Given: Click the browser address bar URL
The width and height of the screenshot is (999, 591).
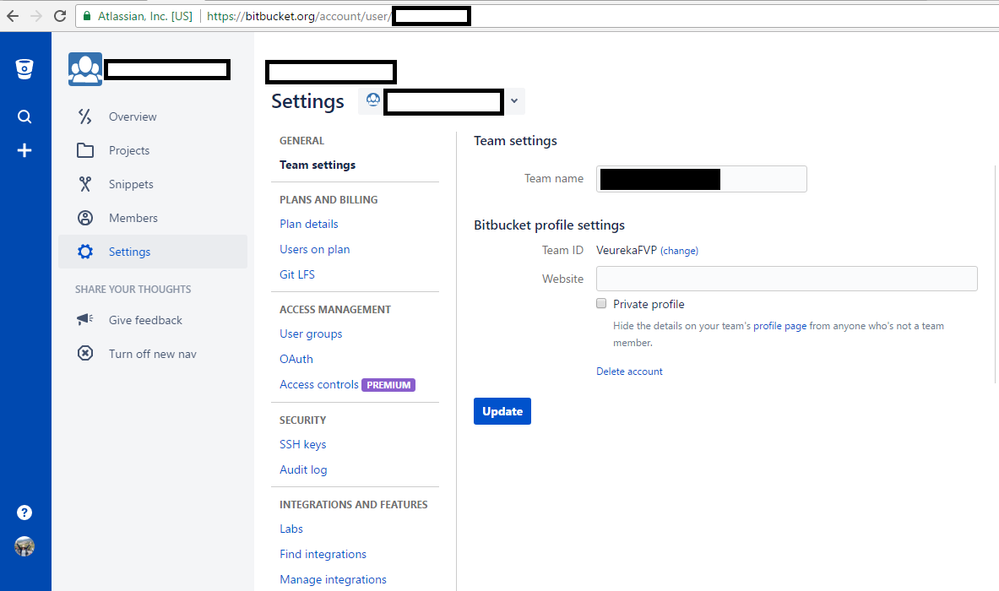Looking at the screenshot, I should (x=299, y=16).
